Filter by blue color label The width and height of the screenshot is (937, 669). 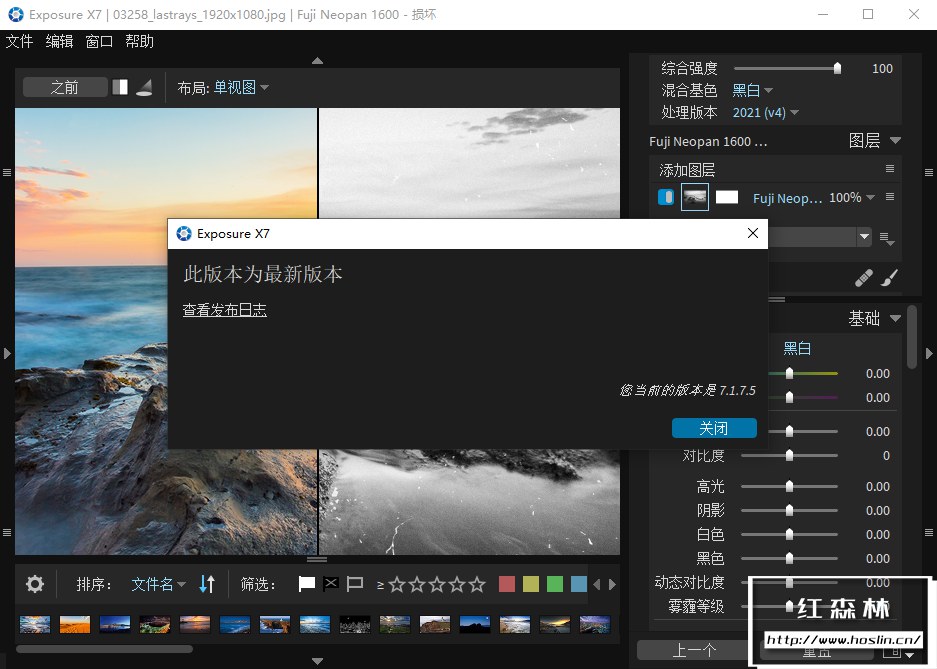click(x=578, y=584)
